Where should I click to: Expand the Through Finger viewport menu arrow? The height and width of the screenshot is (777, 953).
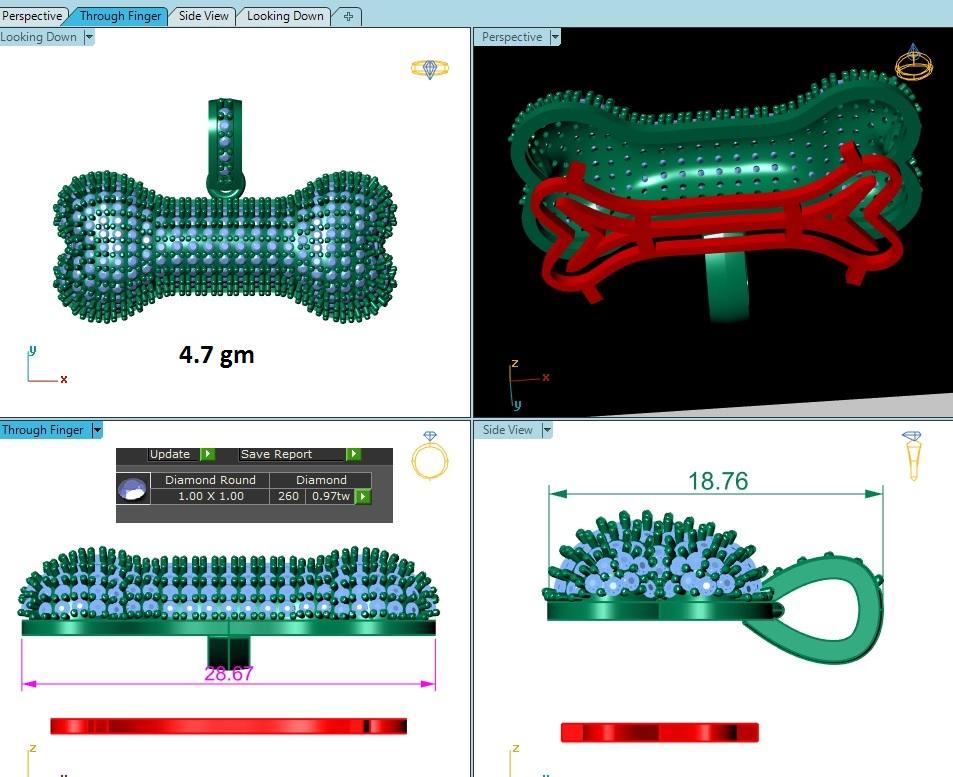[97, 430]
